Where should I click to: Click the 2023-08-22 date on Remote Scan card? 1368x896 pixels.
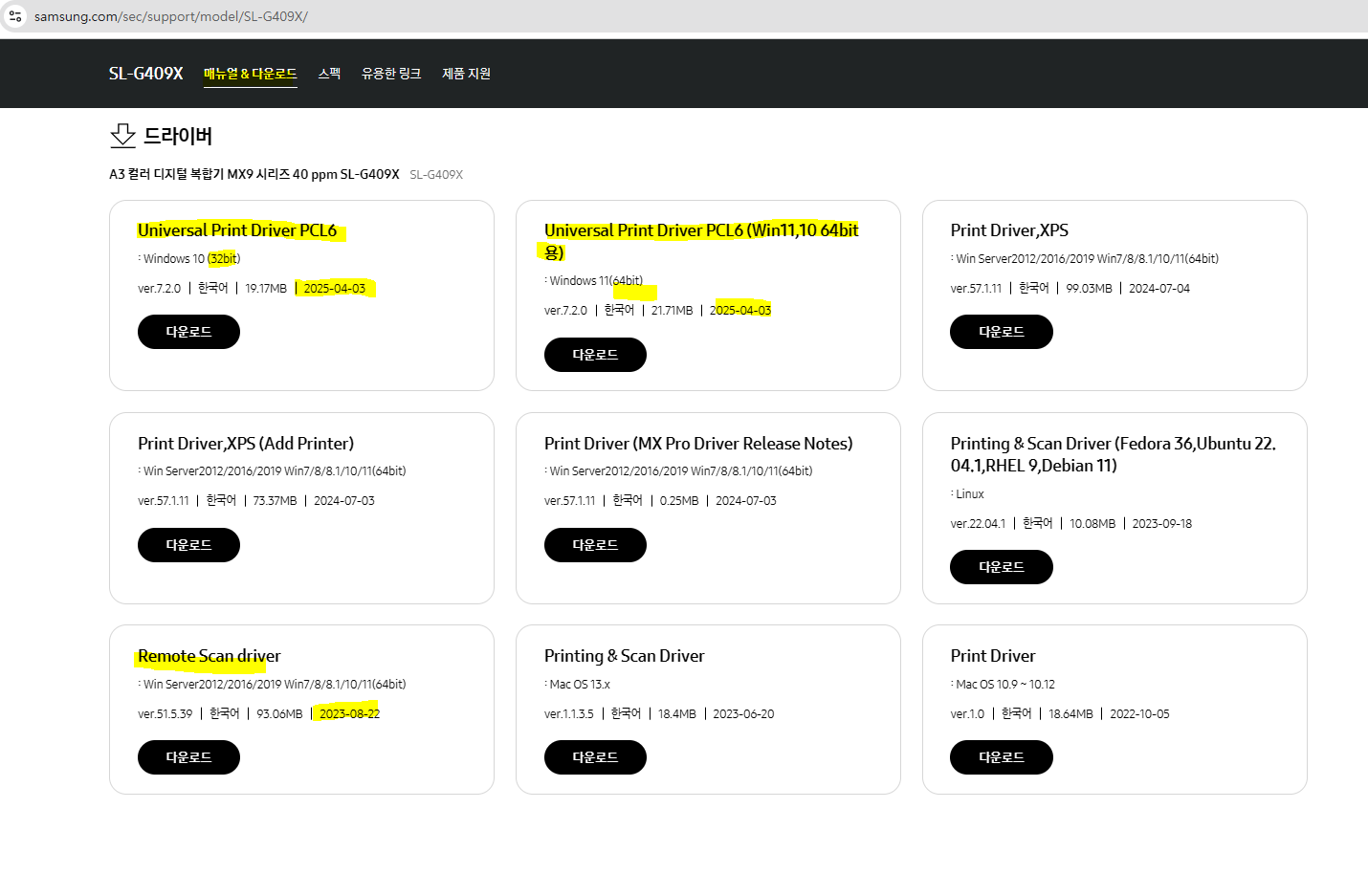pyautogui.click(x=350, y=714)
